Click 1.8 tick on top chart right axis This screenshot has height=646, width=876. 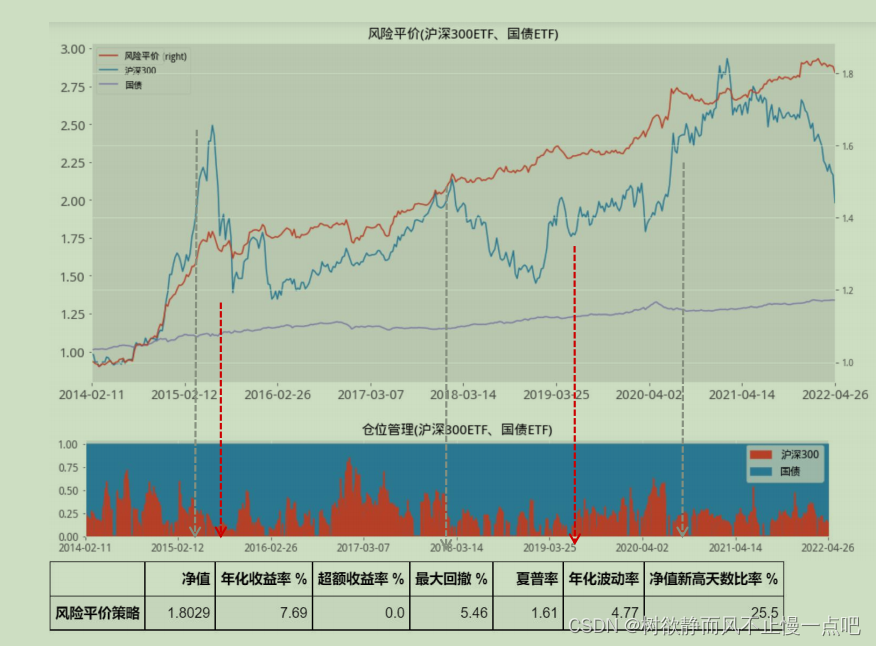tap(848, 74)
